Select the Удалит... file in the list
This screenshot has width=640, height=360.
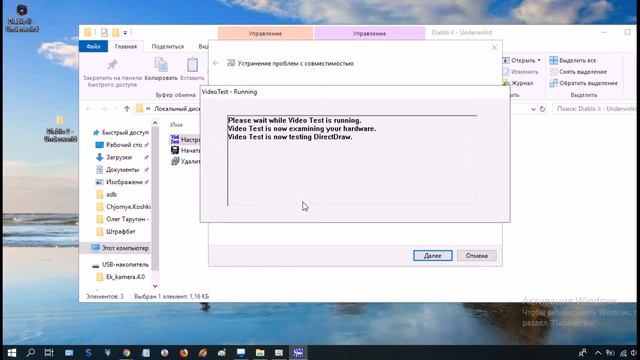point(185,162)
